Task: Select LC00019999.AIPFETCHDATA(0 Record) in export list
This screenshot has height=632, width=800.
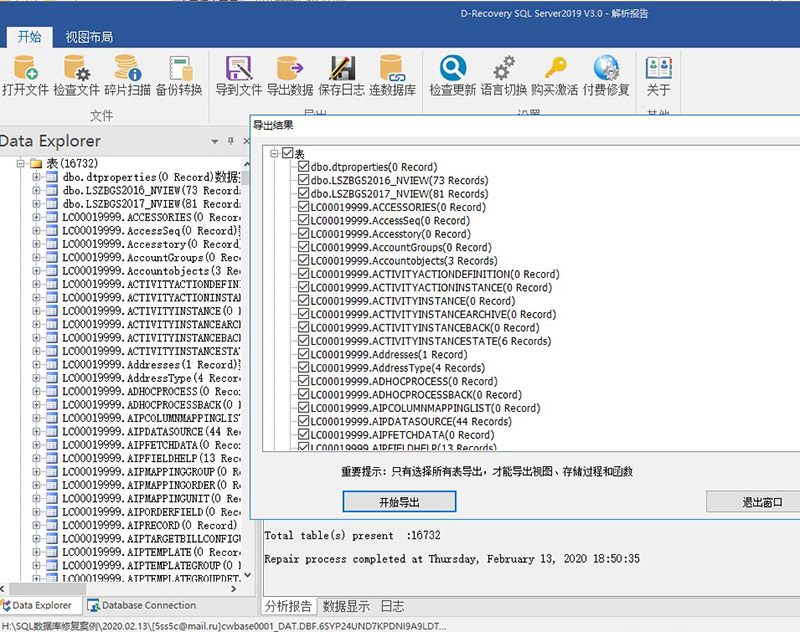Action: point(403,435)
